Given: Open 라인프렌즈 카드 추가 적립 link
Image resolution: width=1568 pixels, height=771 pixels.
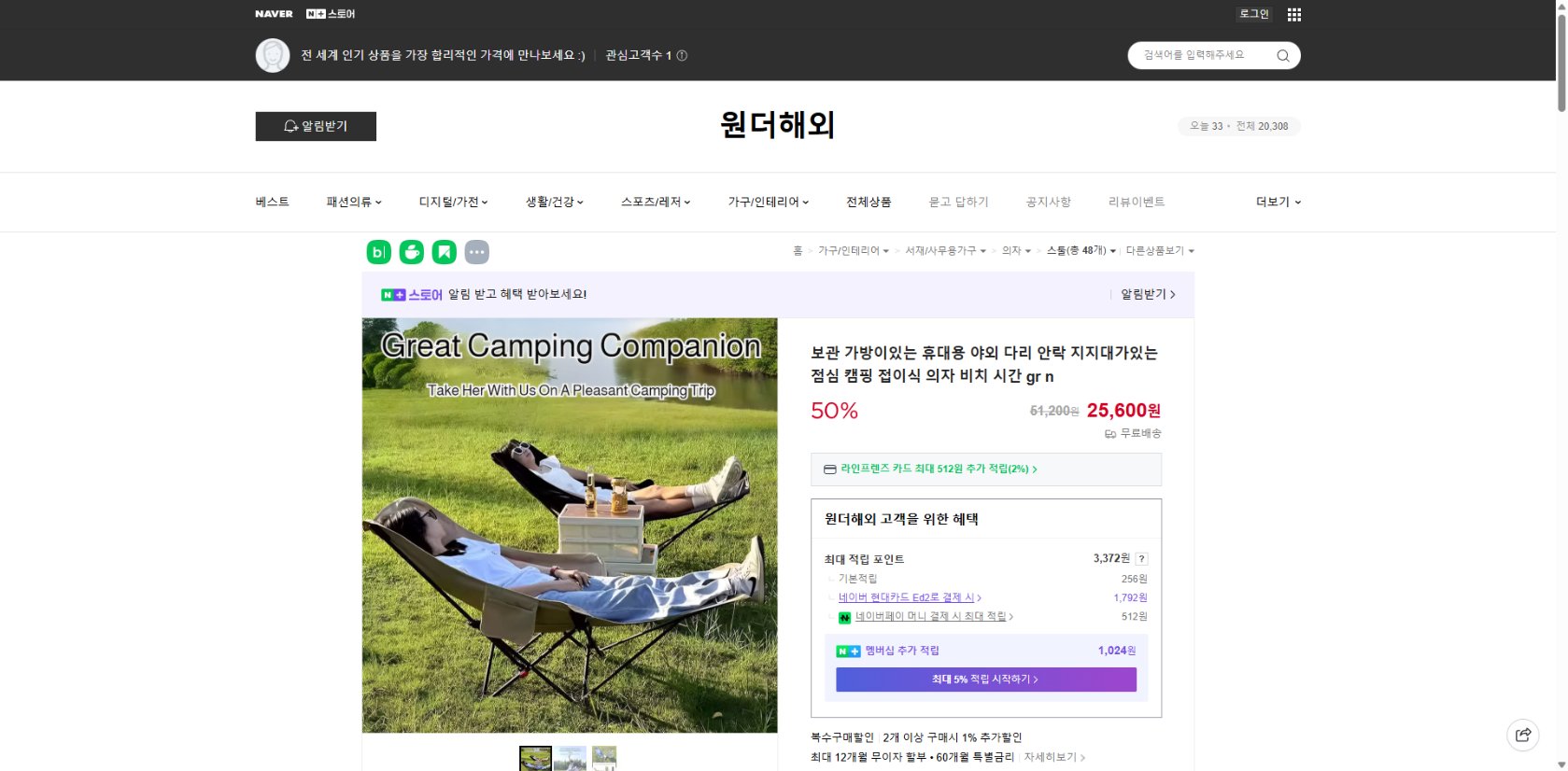Looking at the screenshot, I should point(939,469).
